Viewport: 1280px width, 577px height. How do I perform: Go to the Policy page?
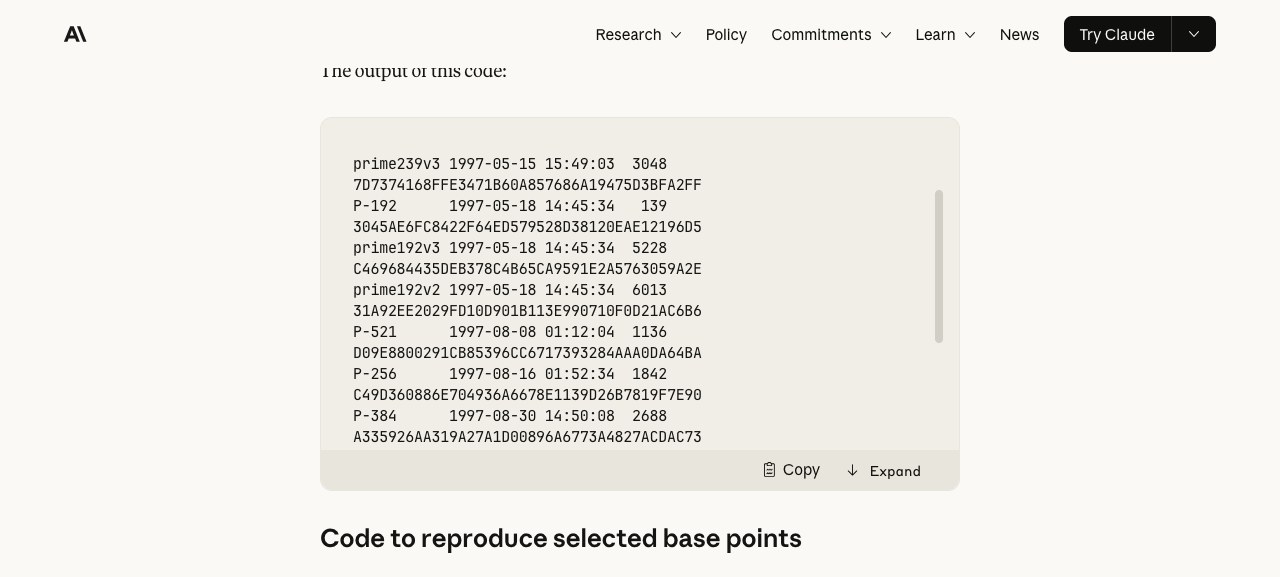(726, 34)
